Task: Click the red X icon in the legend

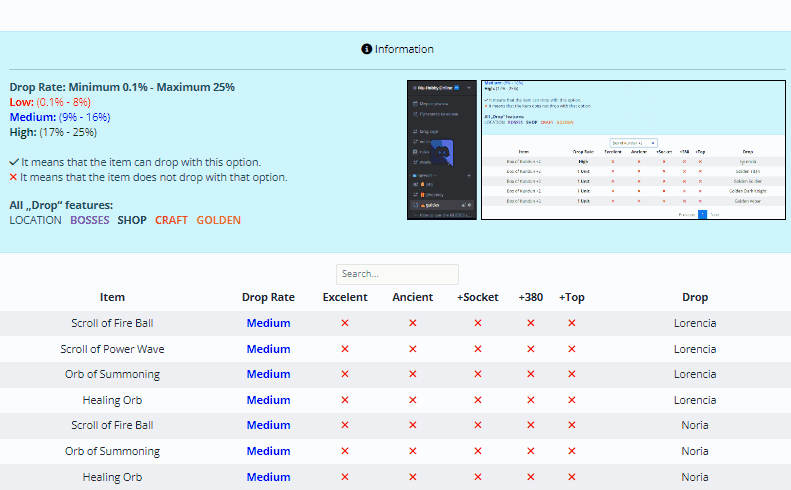Action: [14, 177]
